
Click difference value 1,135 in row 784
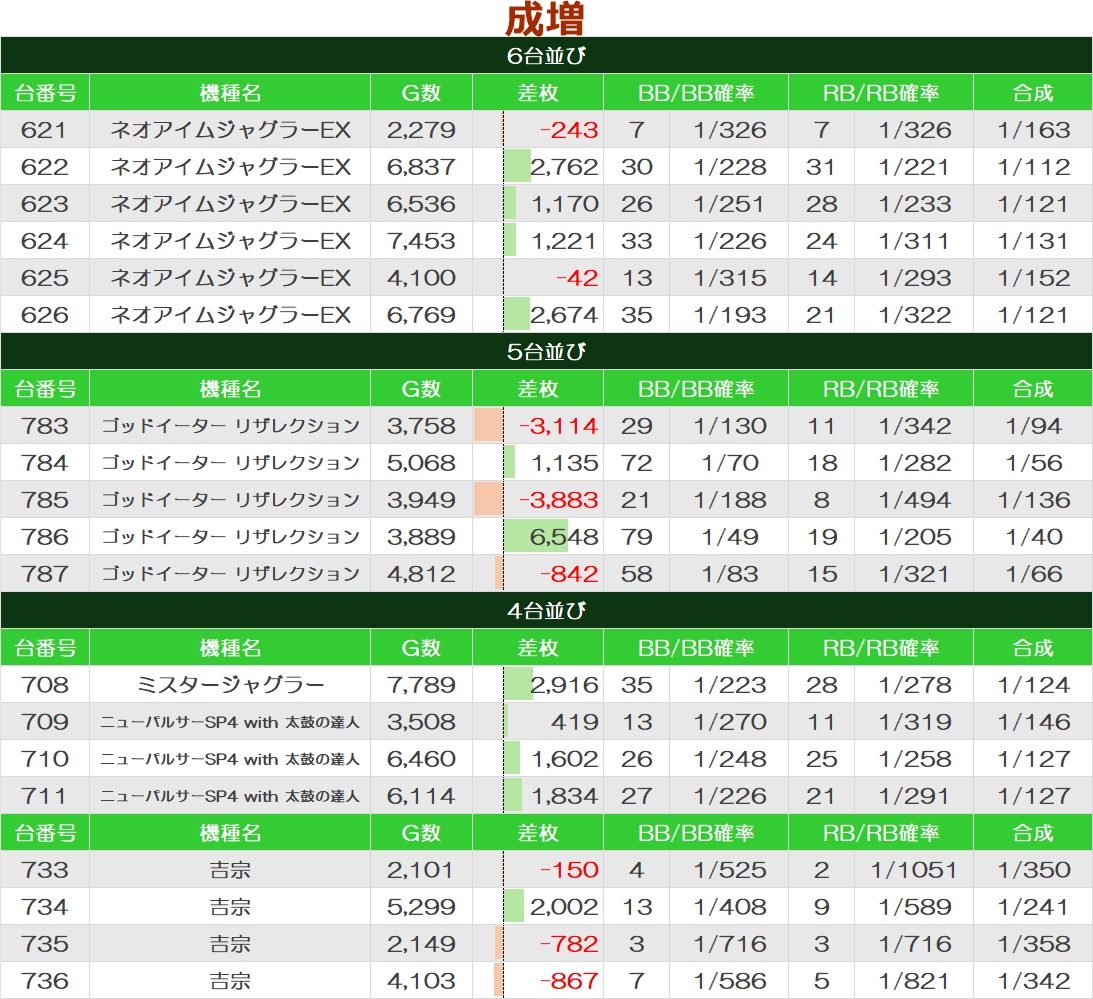pyautogui.click(x=565, y=462)
